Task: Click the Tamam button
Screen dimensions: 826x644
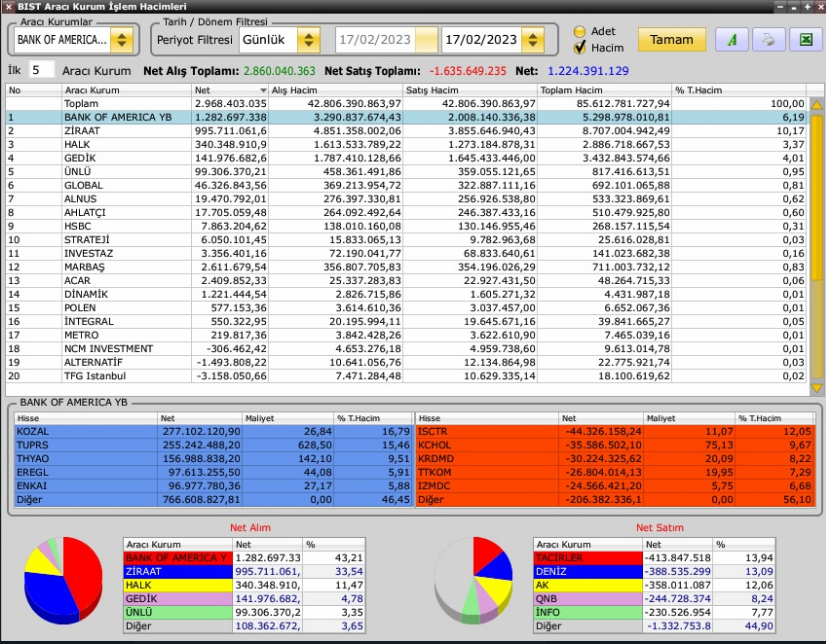Action: (x=672, y=39)
